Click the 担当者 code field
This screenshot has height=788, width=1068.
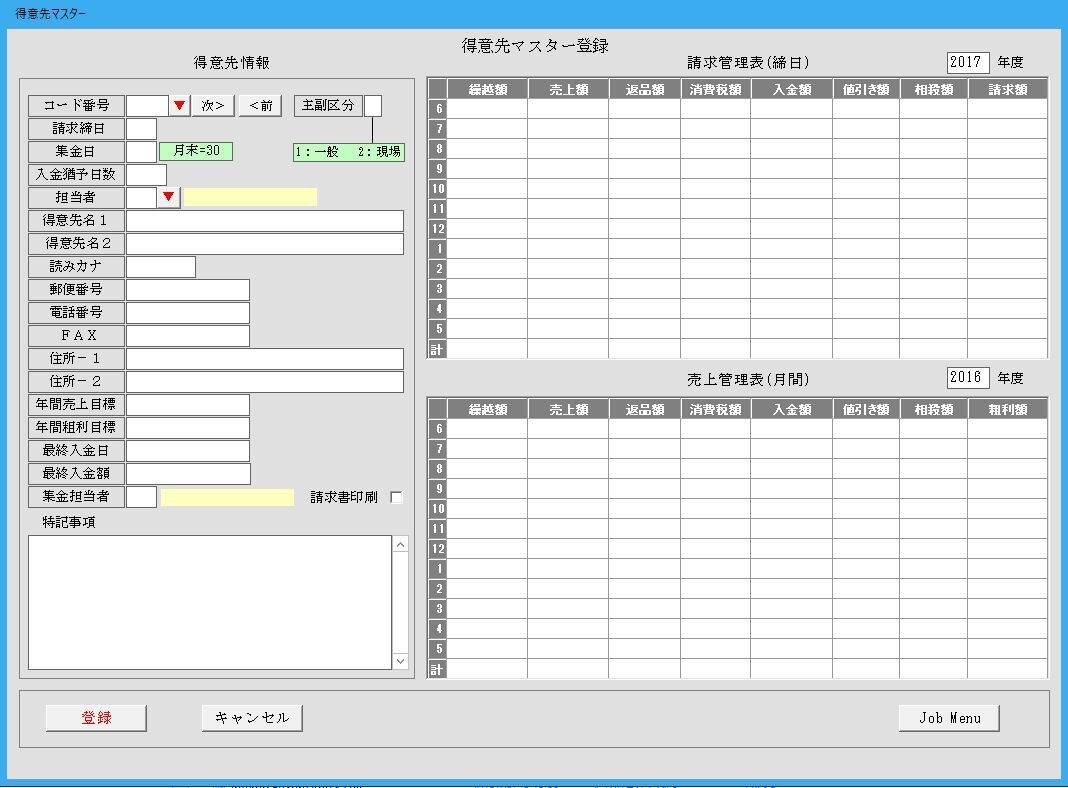142,198
